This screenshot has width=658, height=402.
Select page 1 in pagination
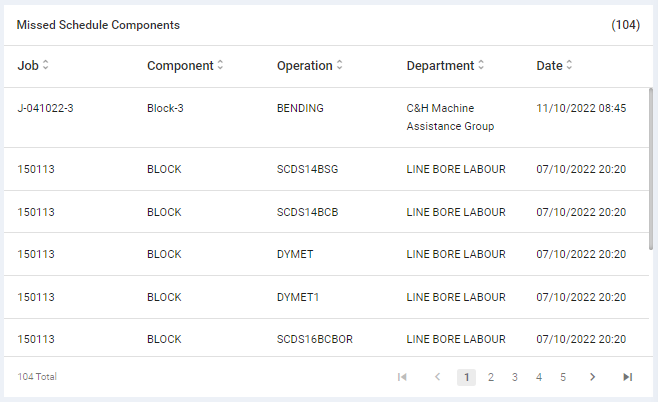pyautogui.click(x=466, y=377)
